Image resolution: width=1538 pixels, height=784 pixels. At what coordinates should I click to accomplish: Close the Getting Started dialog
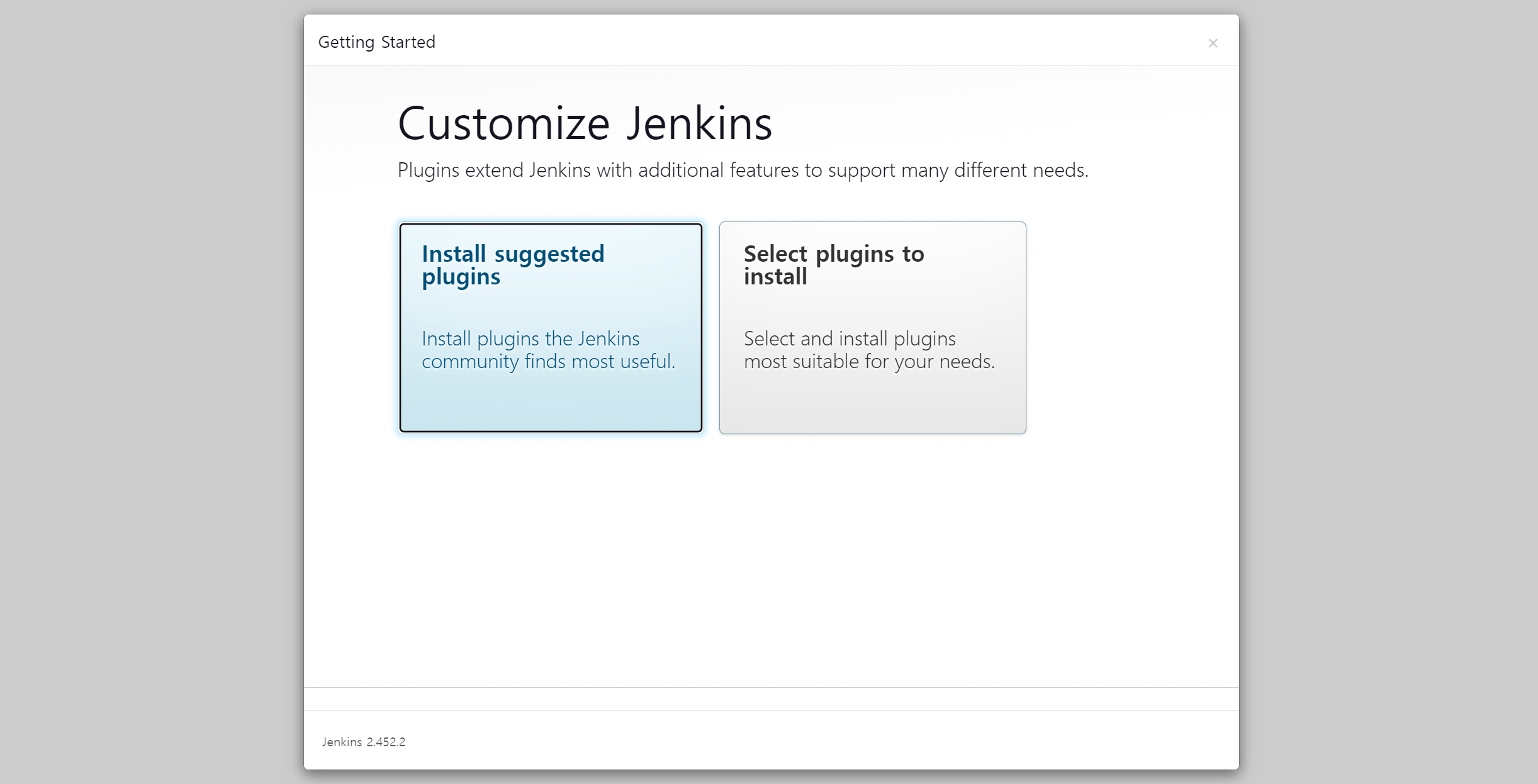coord(1213,43)
